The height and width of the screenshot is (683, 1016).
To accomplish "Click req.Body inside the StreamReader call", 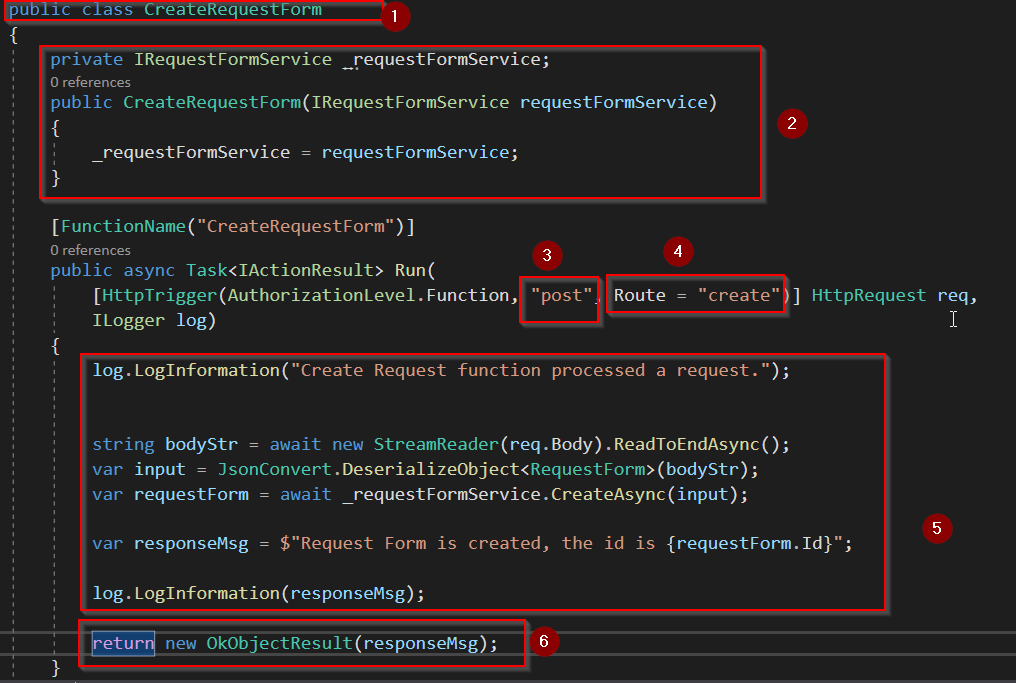I will (x=551, y=445).
